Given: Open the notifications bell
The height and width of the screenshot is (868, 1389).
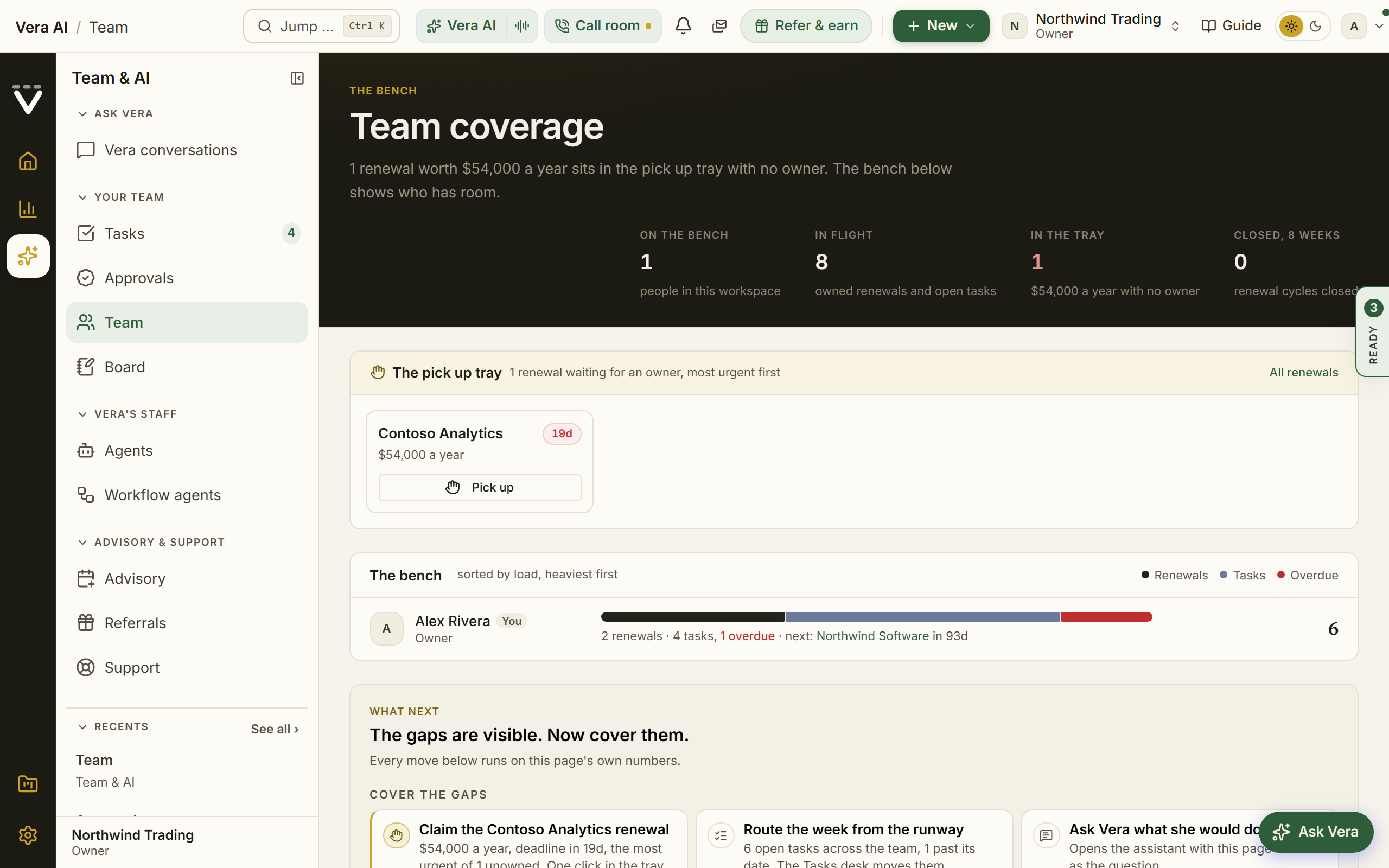Looking at the screenshot, I should click(683, 26).
